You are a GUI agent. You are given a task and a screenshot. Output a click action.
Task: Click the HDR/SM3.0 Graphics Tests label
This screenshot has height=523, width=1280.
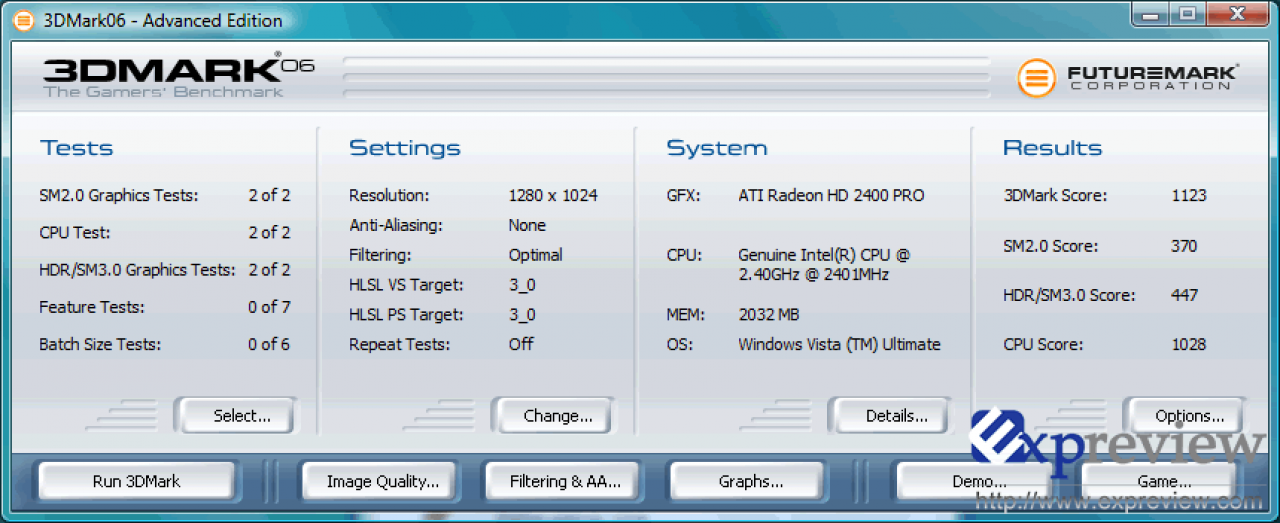pyautogui.click(x=137, y=270)
